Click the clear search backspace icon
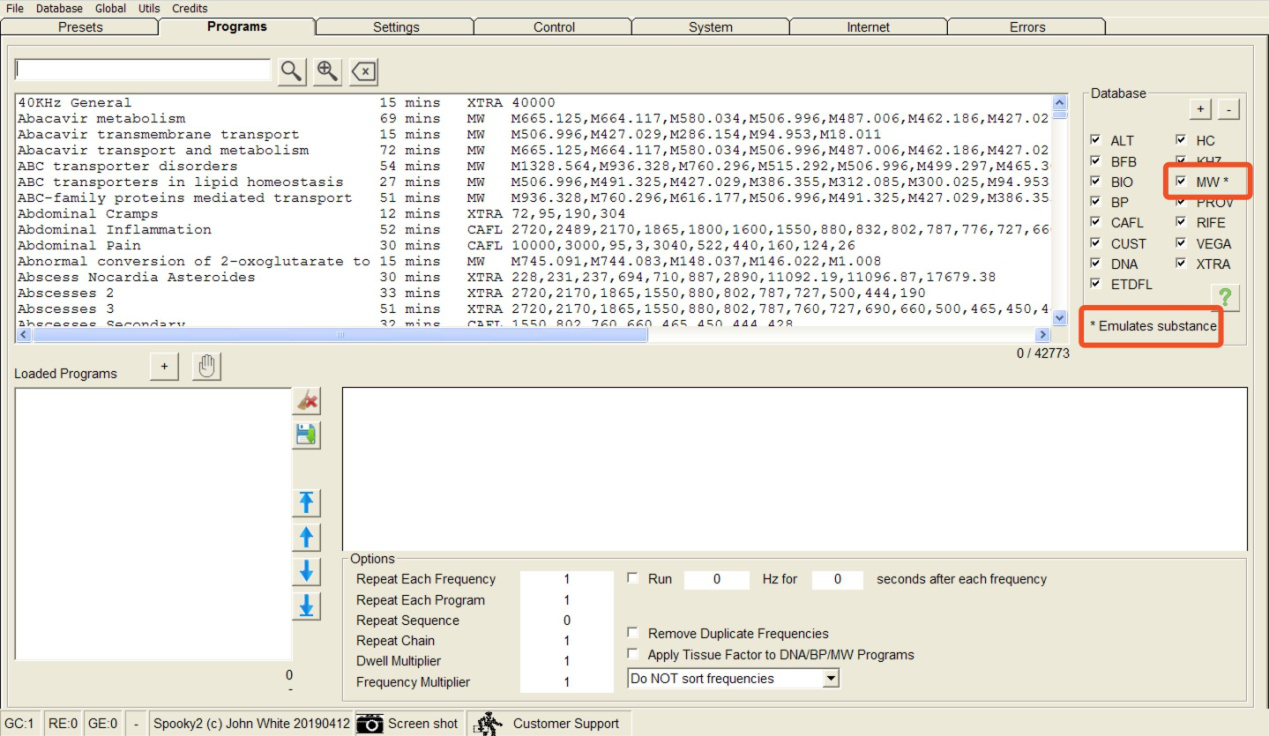Viewport: 1269px width, 736px height. [364, 71]
